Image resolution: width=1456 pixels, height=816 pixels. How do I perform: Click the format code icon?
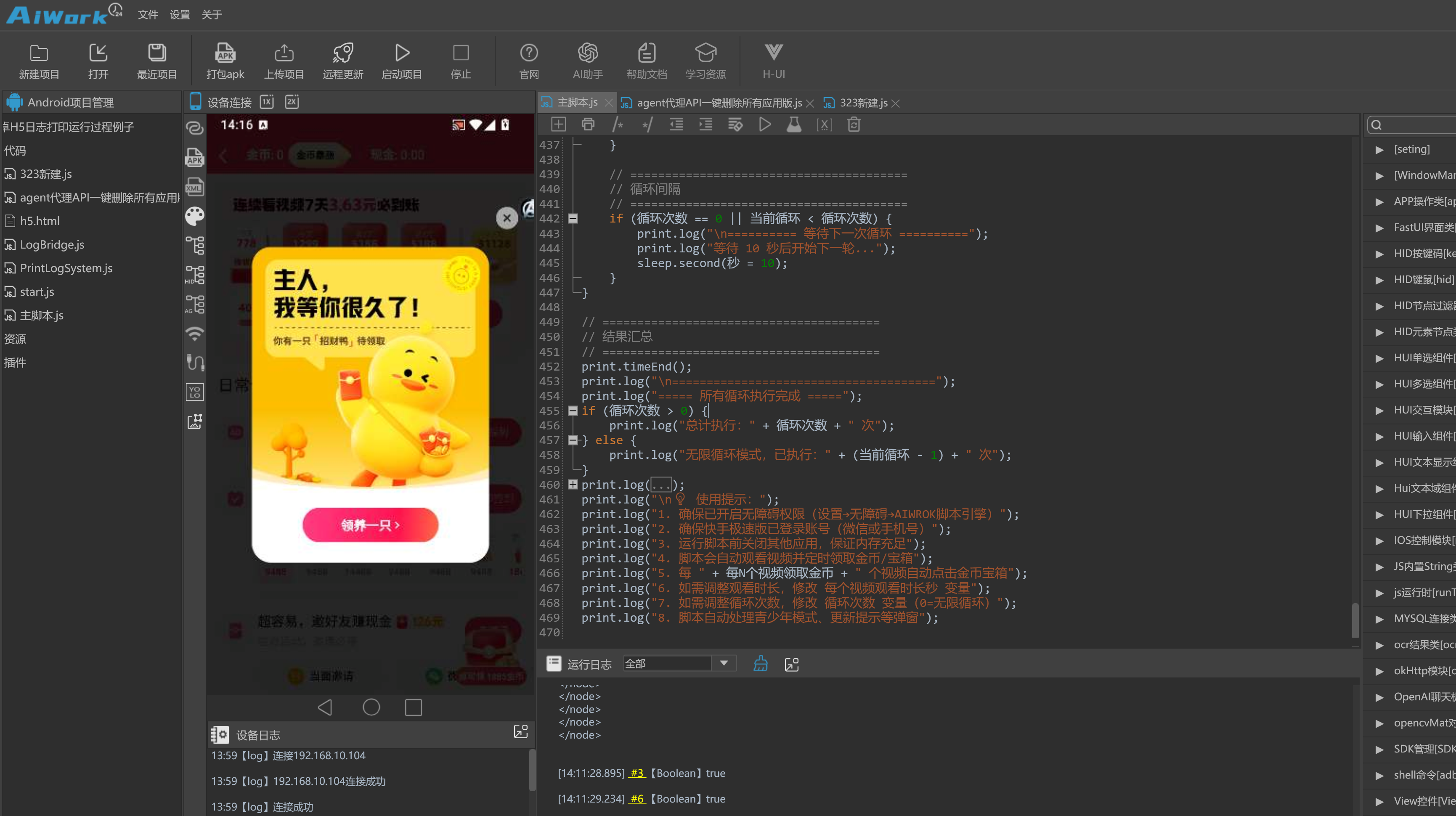[x=735, y=125]
